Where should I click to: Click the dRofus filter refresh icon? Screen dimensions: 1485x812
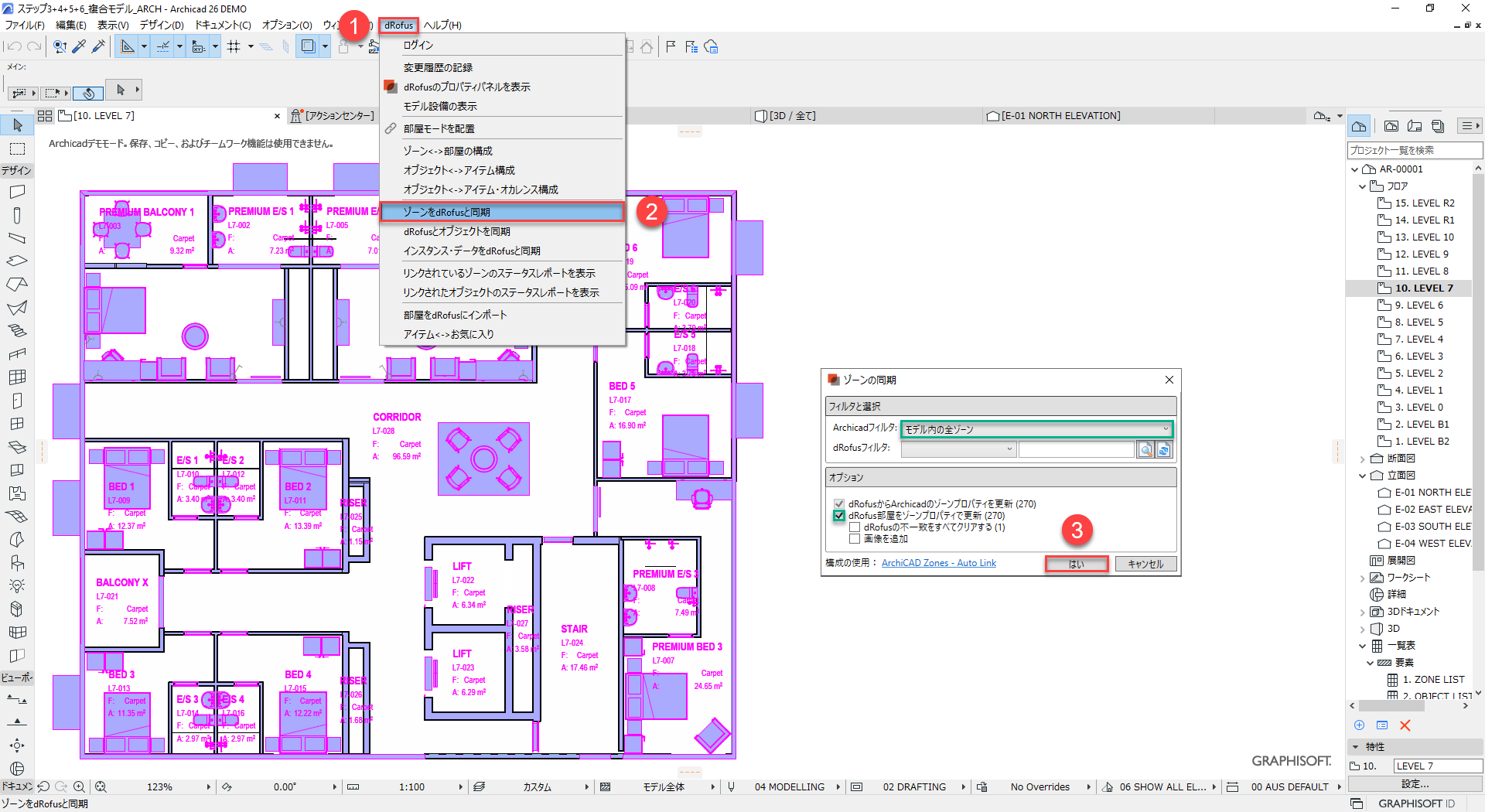1163,449
